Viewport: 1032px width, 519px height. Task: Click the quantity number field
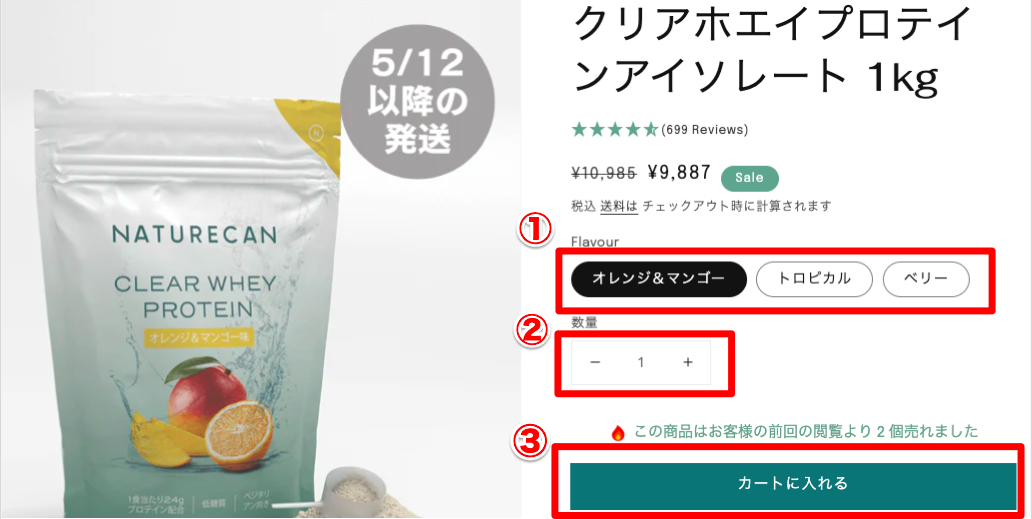640,362
